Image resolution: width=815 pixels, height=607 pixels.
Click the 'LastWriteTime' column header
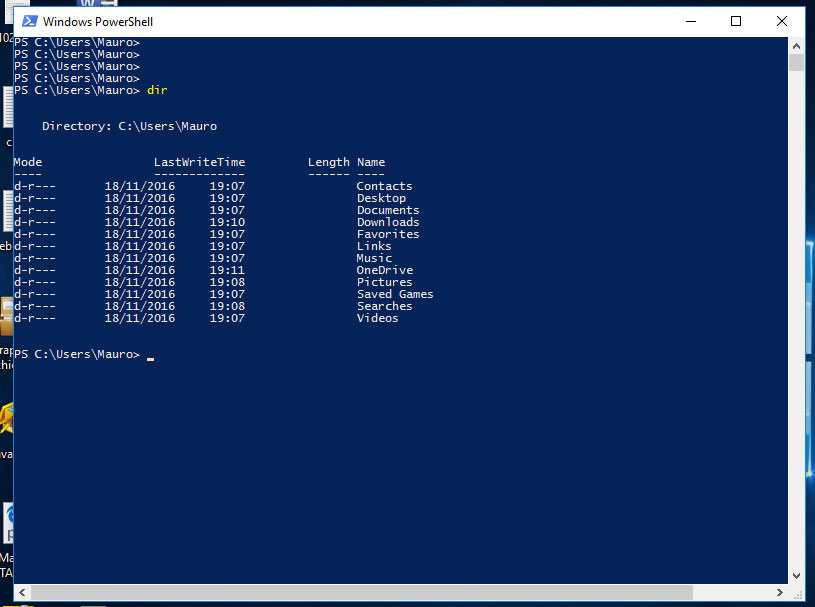click(200, 162)
